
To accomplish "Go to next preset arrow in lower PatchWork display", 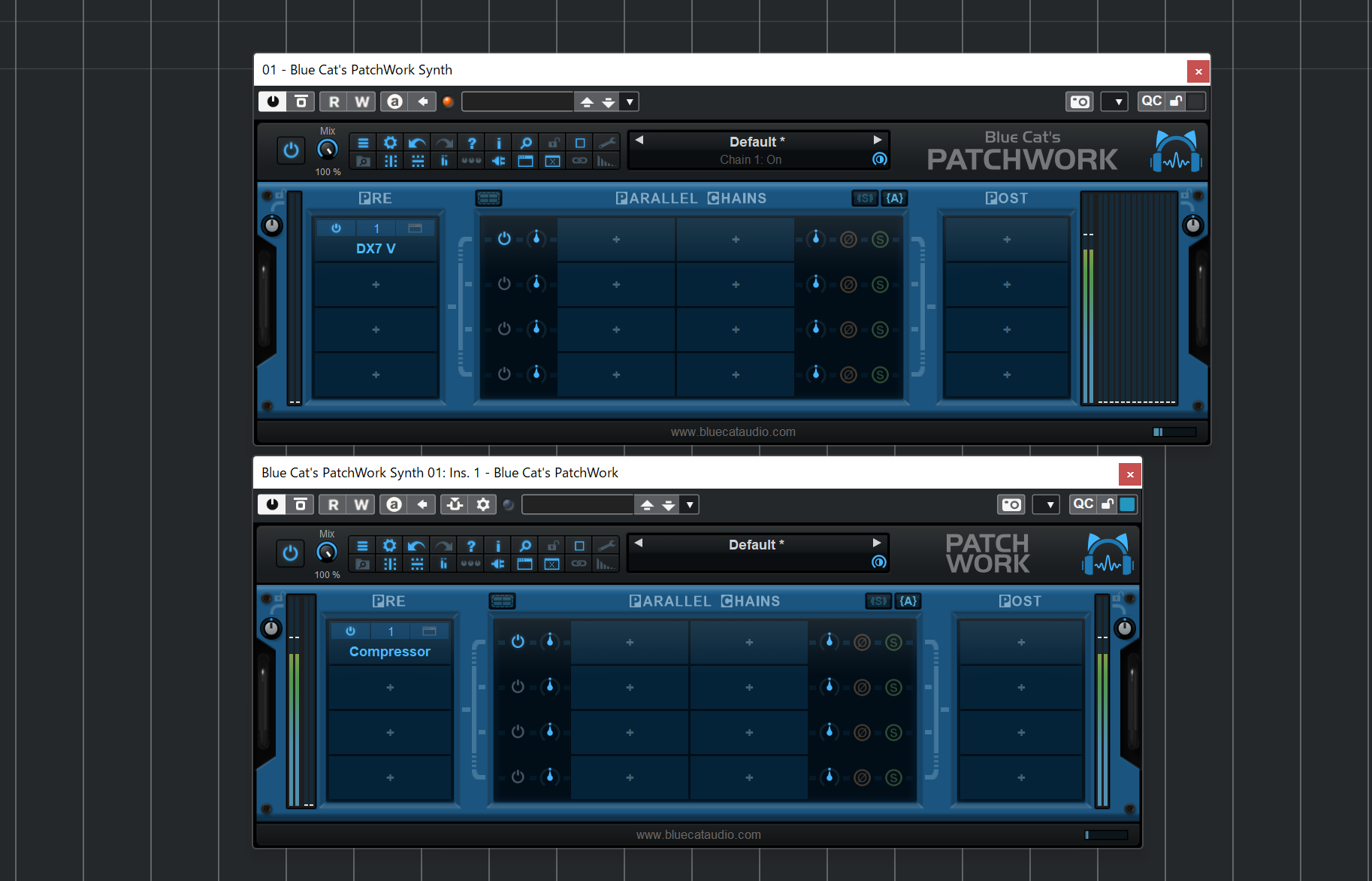I will point(876,543).
